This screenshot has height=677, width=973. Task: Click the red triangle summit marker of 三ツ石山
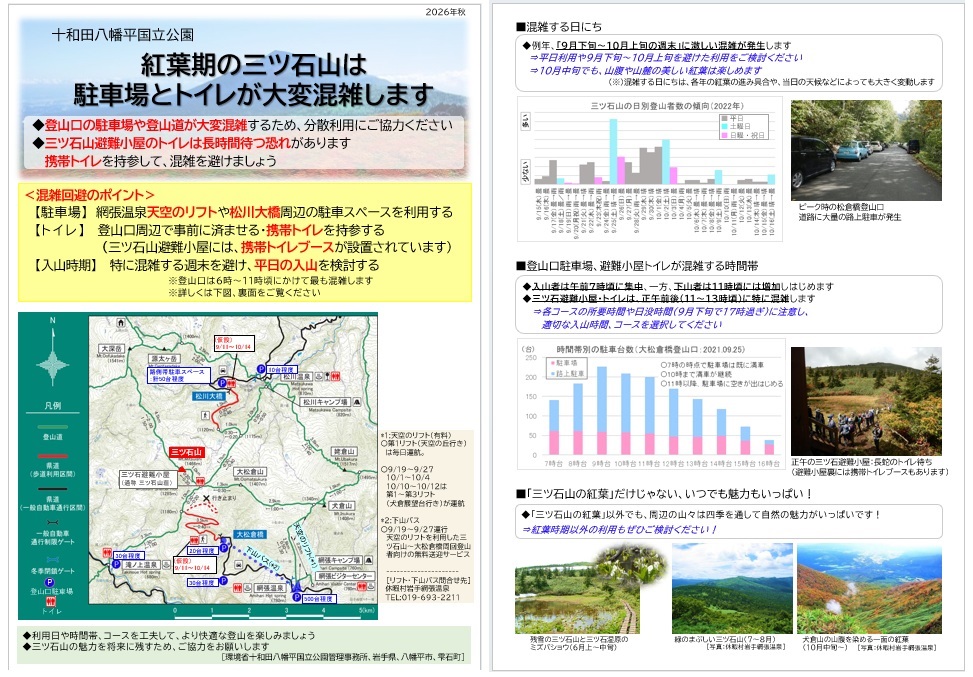tap(182, 469)
